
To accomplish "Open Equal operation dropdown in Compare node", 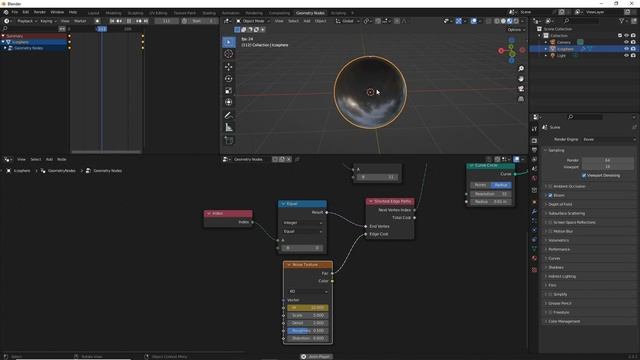I will pos(302,231).
